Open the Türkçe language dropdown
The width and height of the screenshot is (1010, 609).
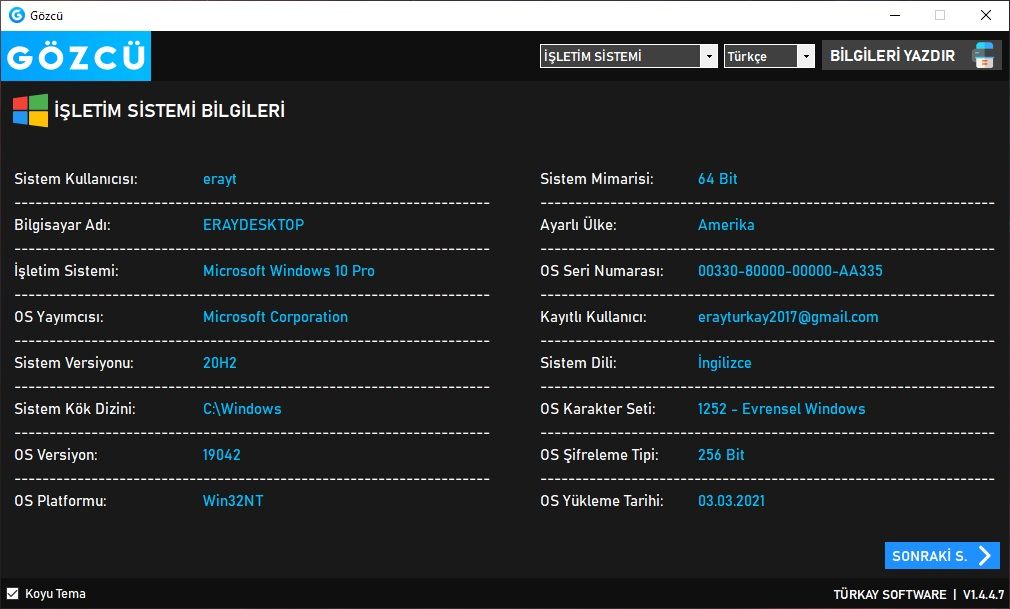(769, 56)
